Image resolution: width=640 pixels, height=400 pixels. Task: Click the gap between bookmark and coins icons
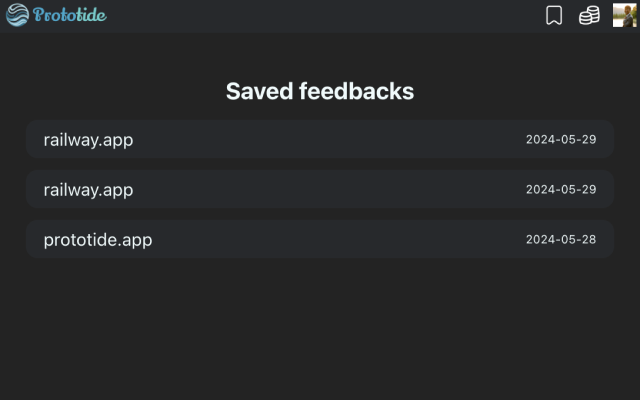[x=571, y=15]
